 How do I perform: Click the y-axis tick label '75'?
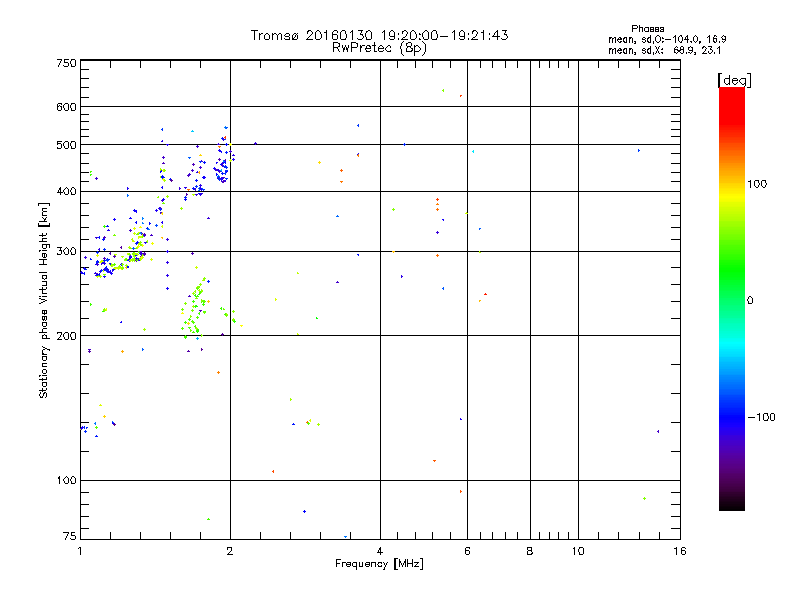coord(70,536)
